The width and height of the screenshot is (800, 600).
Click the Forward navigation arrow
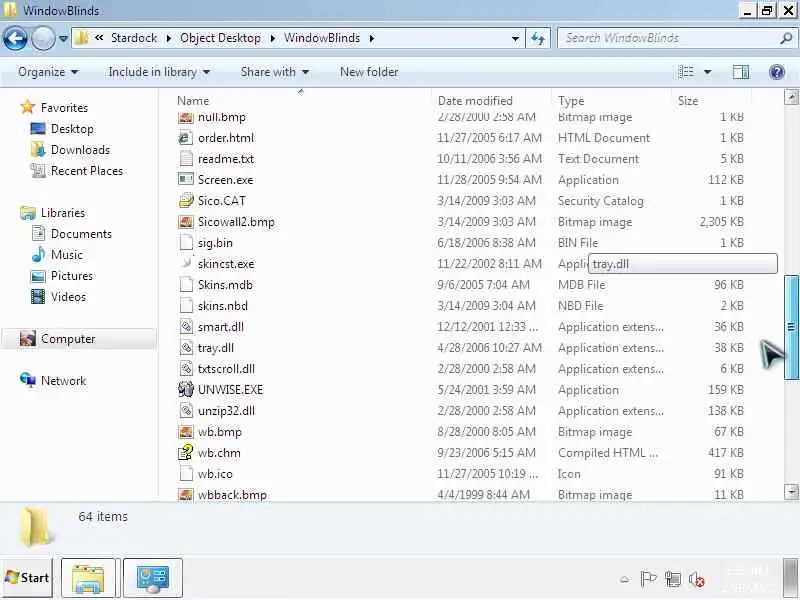click(x=43, y=38)
